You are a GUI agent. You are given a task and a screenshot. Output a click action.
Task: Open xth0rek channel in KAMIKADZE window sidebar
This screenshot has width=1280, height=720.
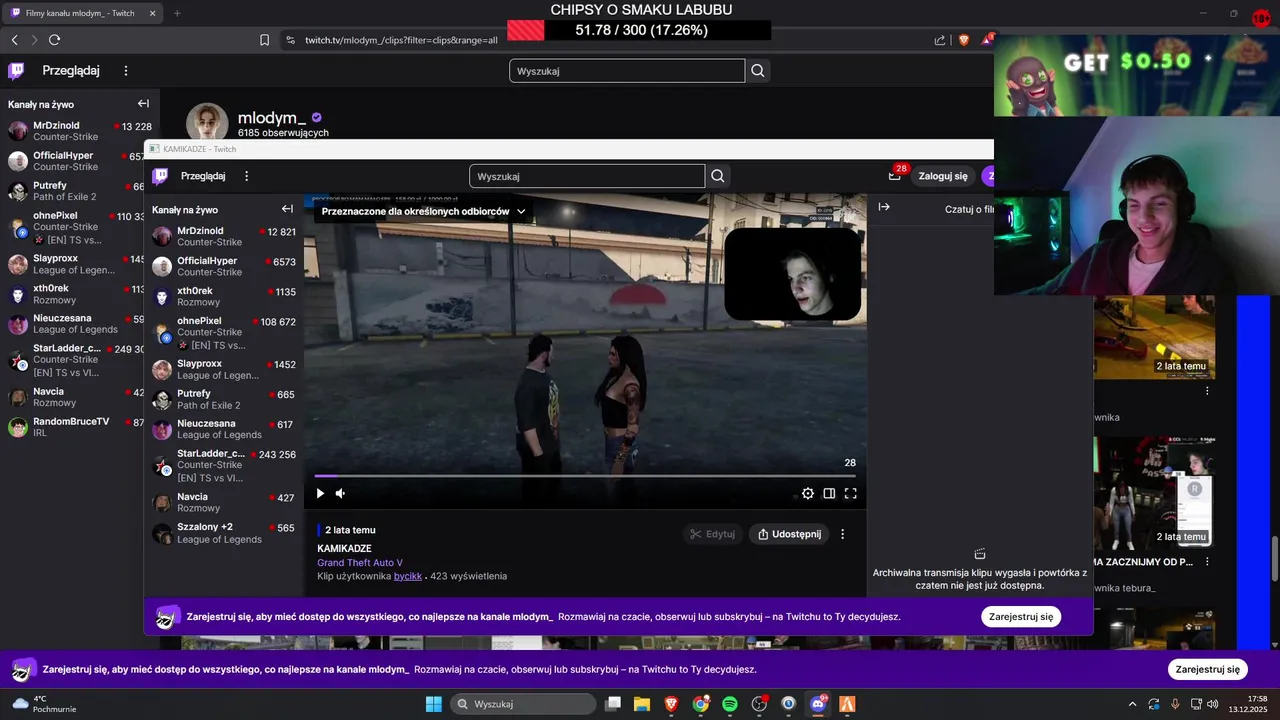point(224,296)
